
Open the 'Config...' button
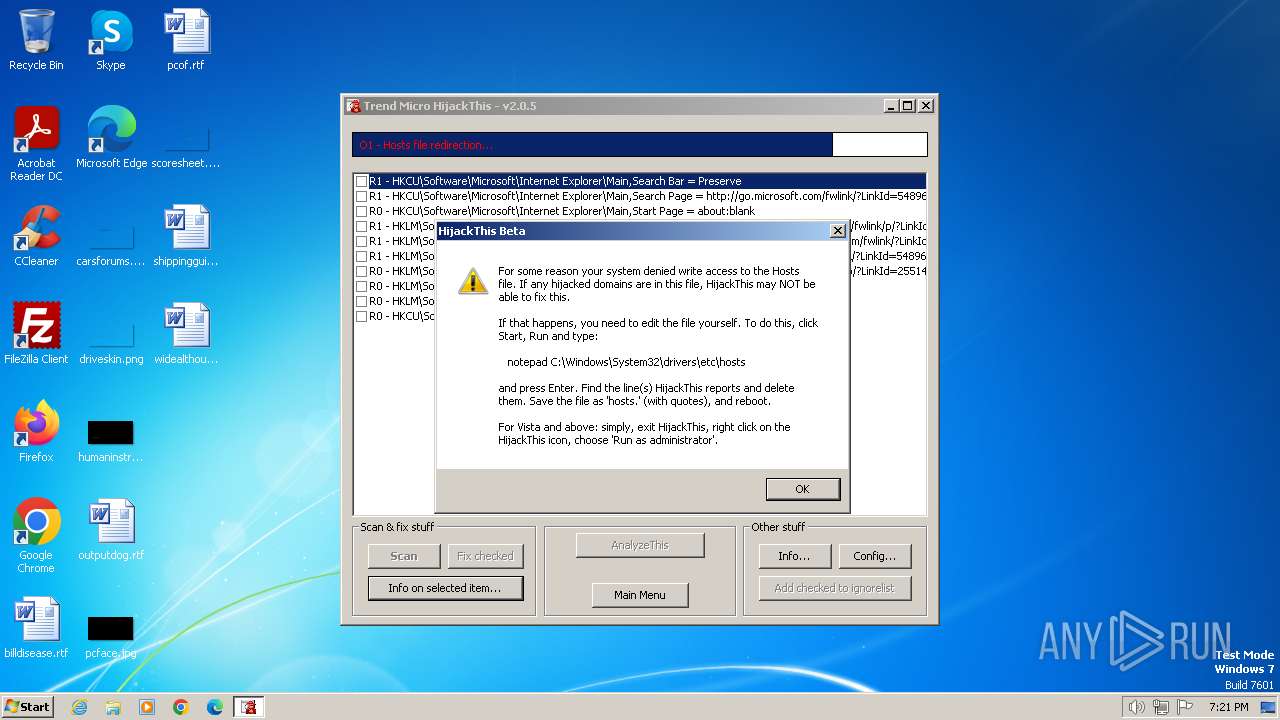click(x=874, y=556)
